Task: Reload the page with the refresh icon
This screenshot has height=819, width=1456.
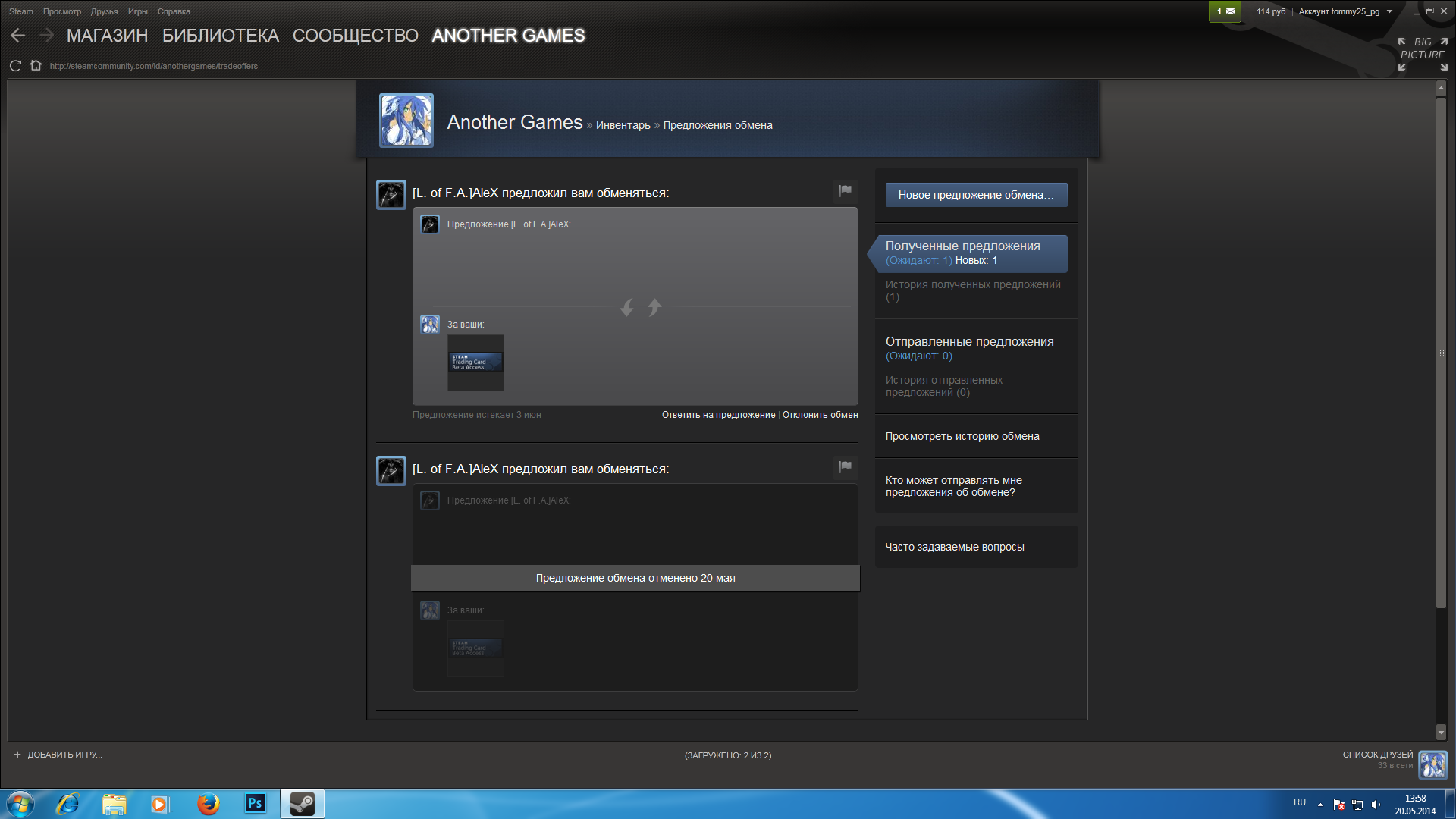Action: (x=15, y=66)
